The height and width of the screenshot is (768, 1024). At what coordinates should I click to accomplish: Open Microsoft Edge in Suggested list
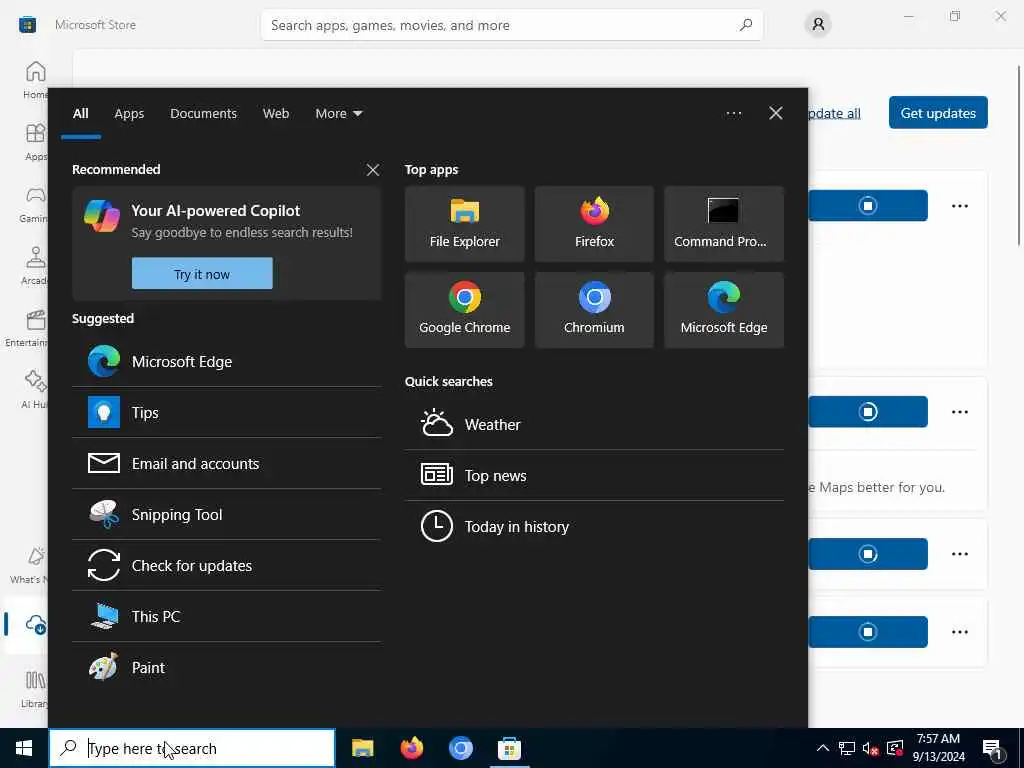tap(226, 362)
